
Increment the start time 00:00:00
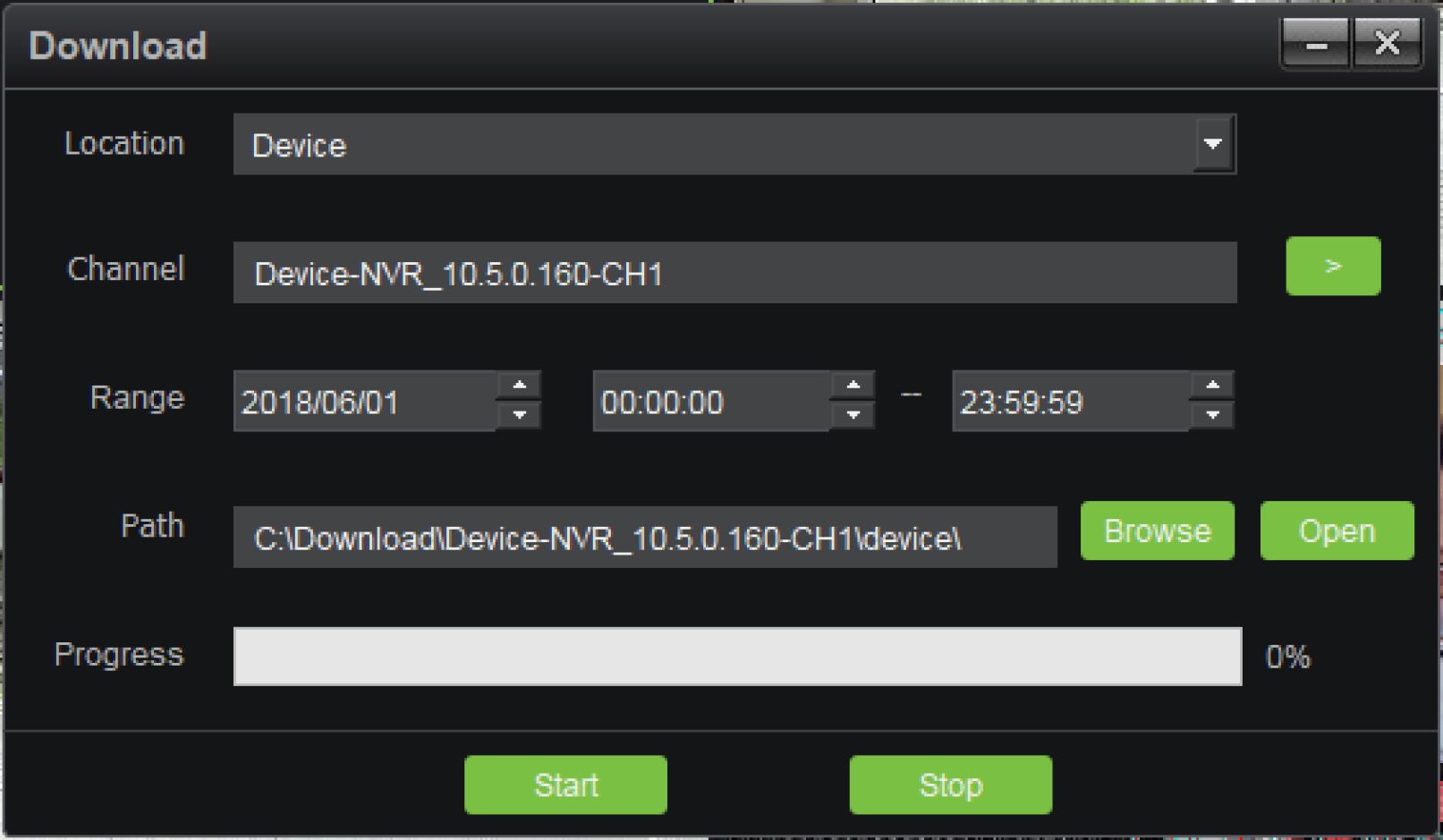pos(853,386)
